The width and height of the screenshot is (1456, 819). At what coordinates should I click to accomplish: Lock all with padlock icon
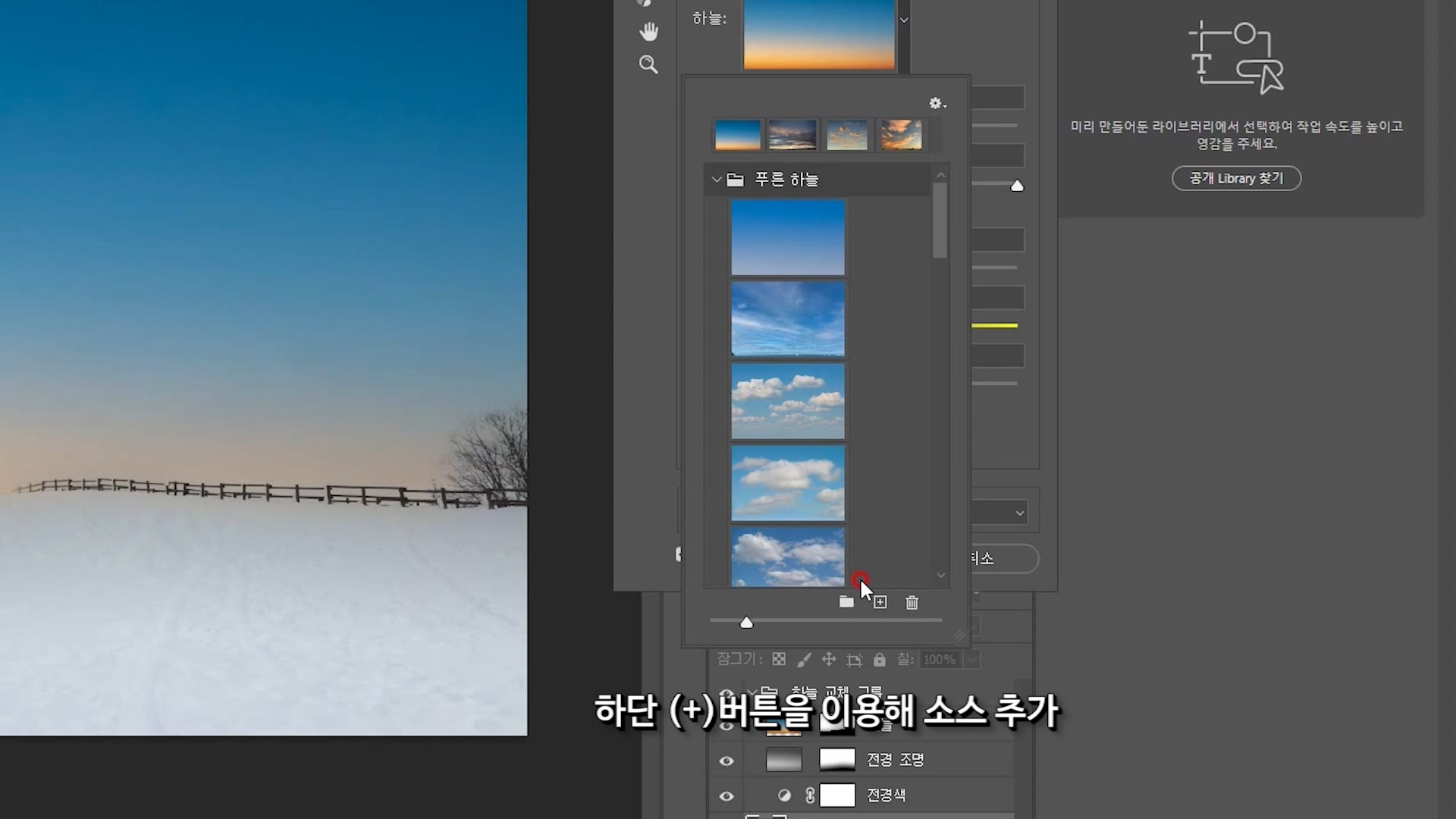coord(879,660)
